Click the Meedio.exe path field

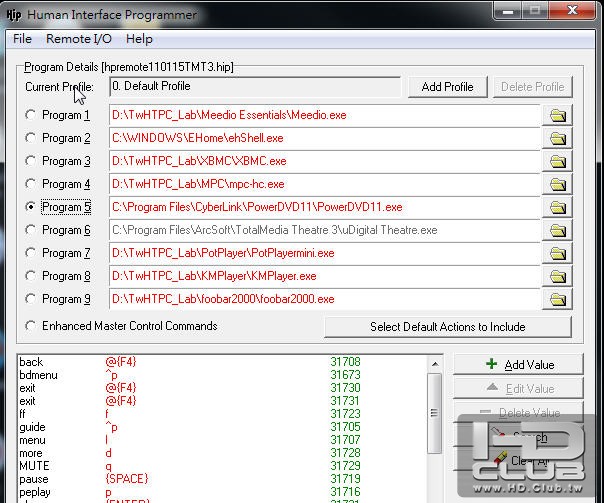(x=325, y=115)
